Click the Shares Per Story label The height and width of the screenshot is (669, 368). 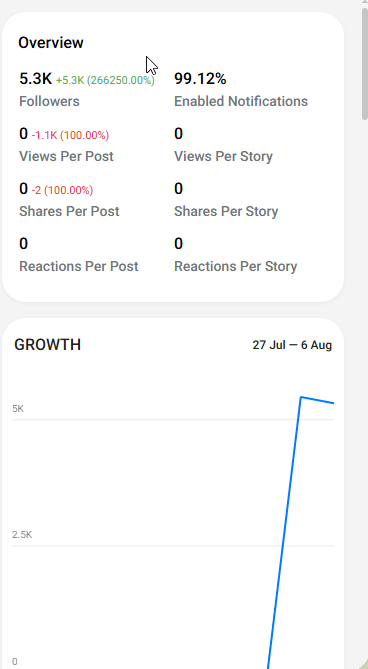226,212
